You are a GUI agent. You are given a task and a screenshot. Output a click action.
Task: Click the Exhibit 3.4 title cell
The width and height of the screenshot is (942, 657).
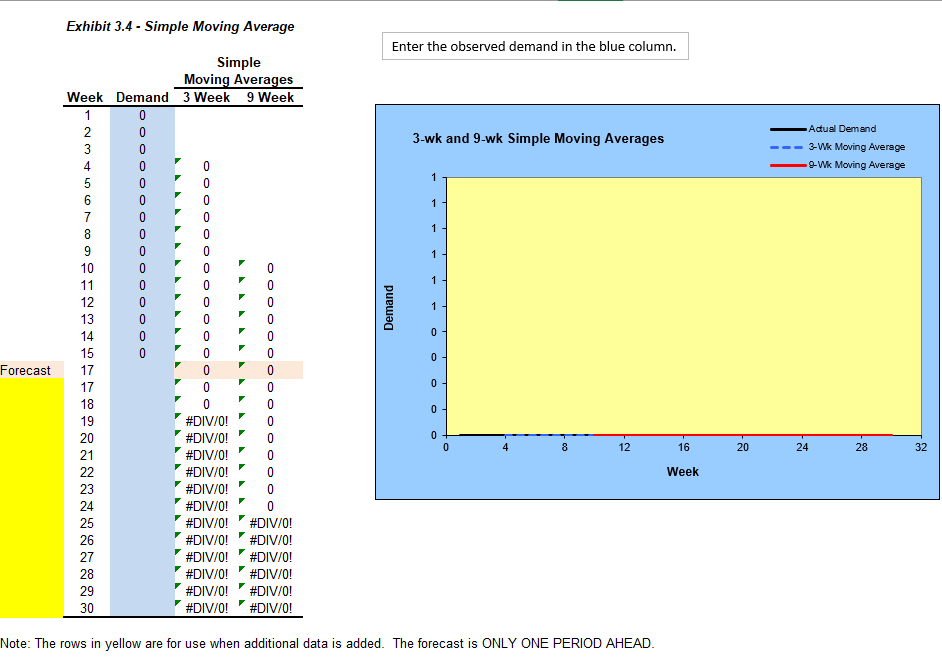[x=180, y=26]
